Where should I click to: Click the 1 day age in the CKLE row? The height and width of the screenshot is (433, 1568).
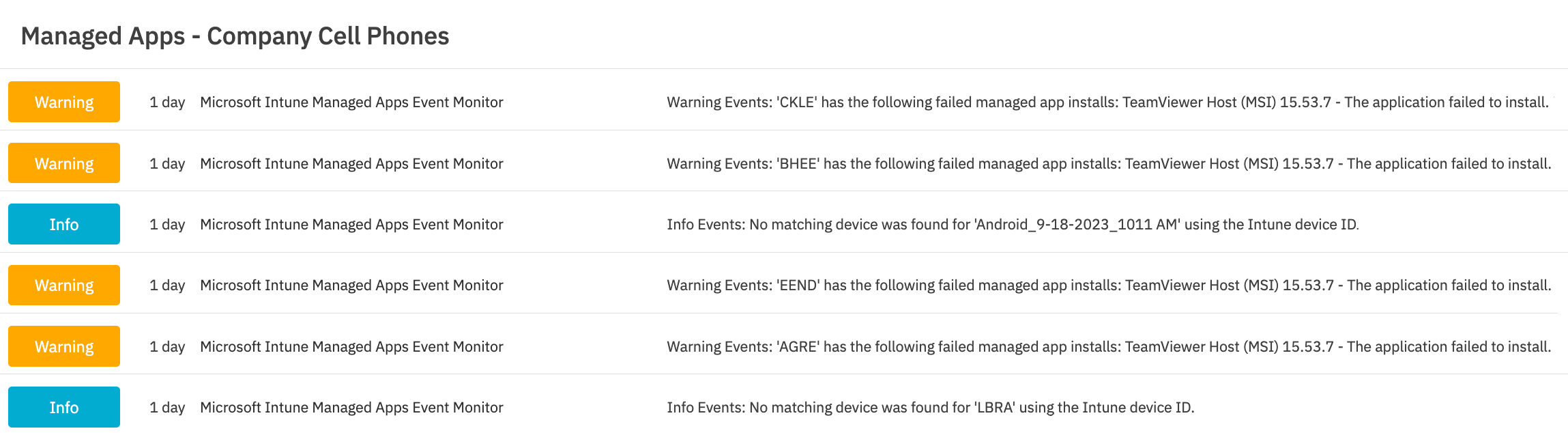[x=167, y=102]
